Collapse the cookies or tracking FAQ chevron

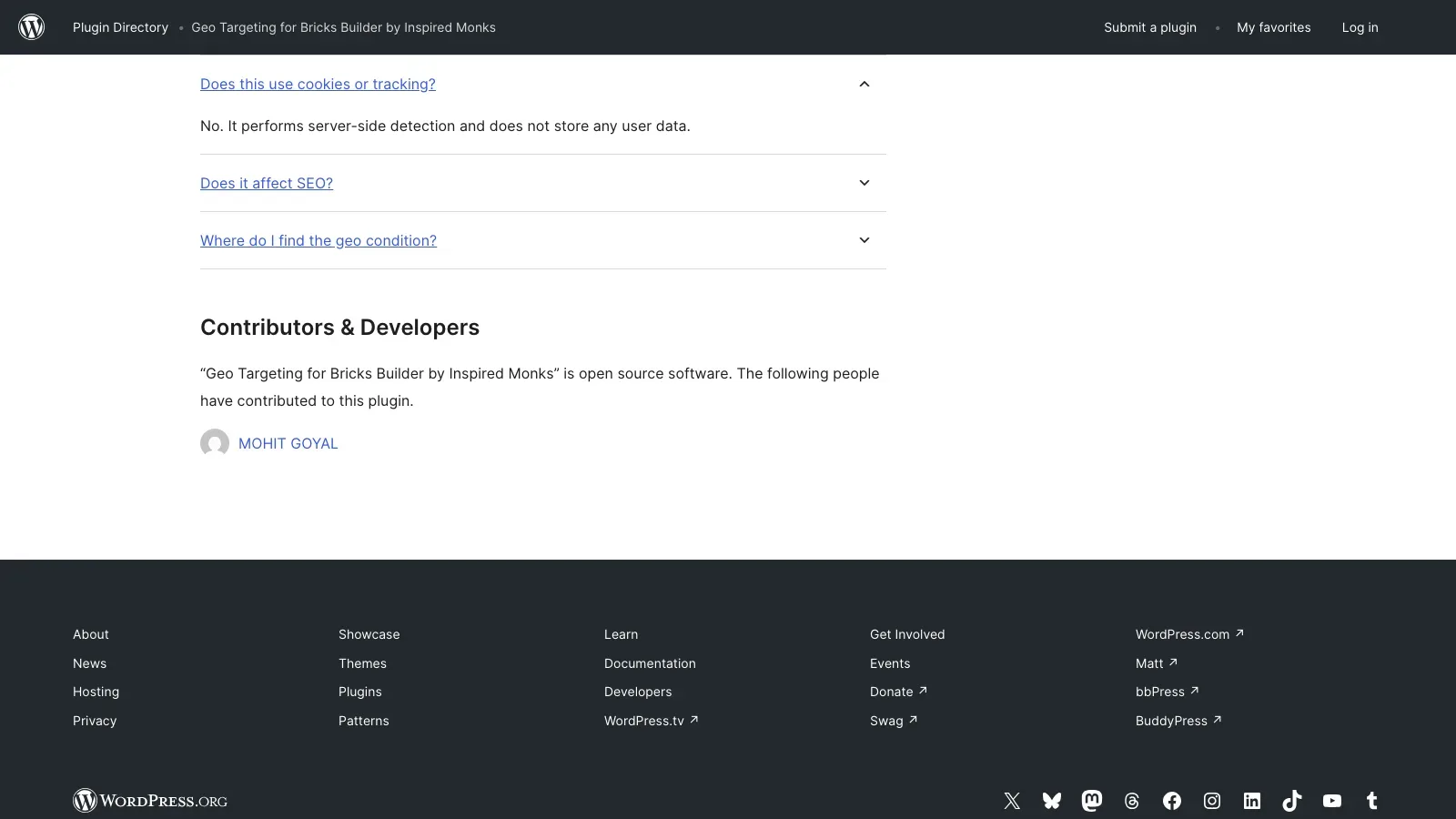point(864,84)
